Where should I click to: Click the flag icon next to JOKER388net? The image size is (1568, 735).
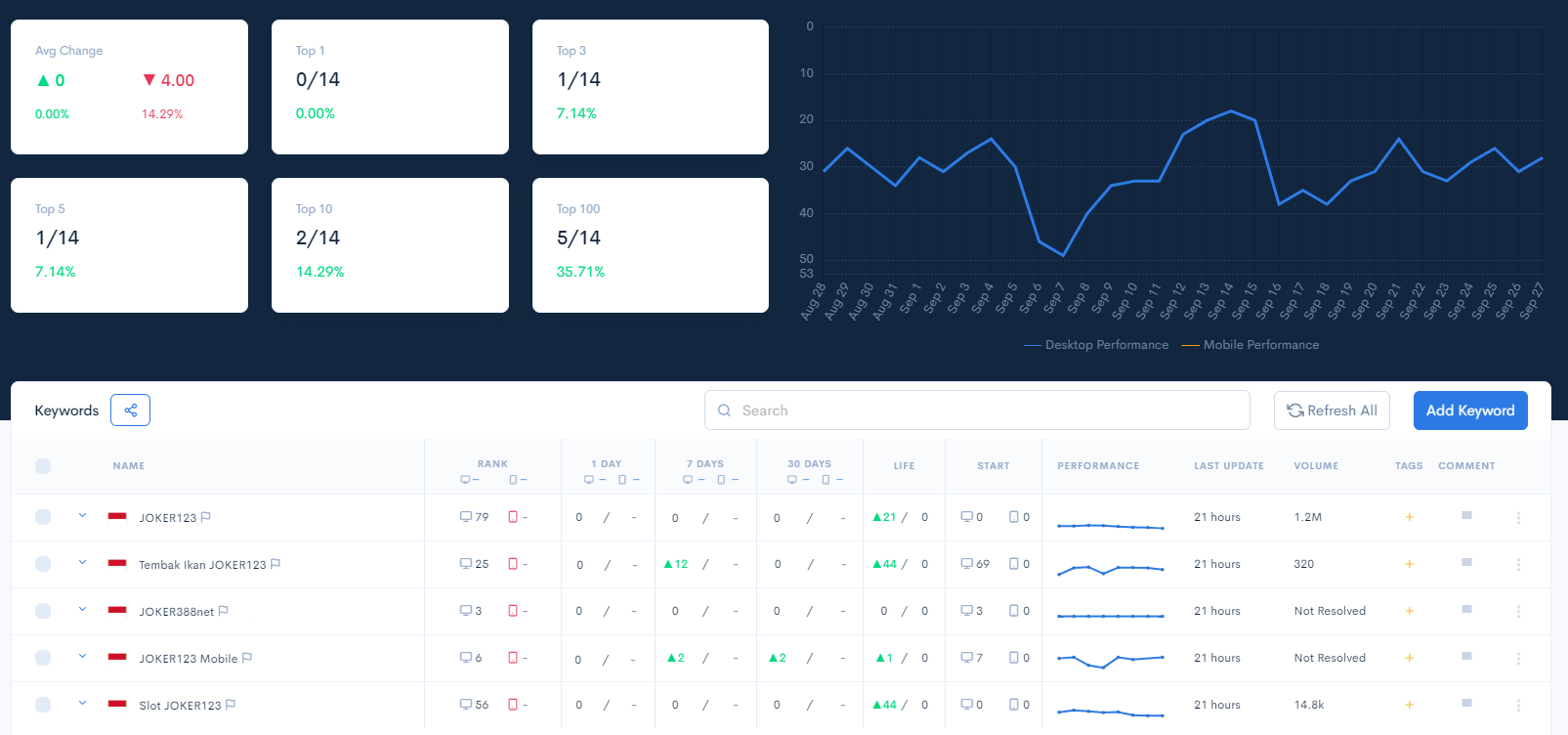click(223, 611)
